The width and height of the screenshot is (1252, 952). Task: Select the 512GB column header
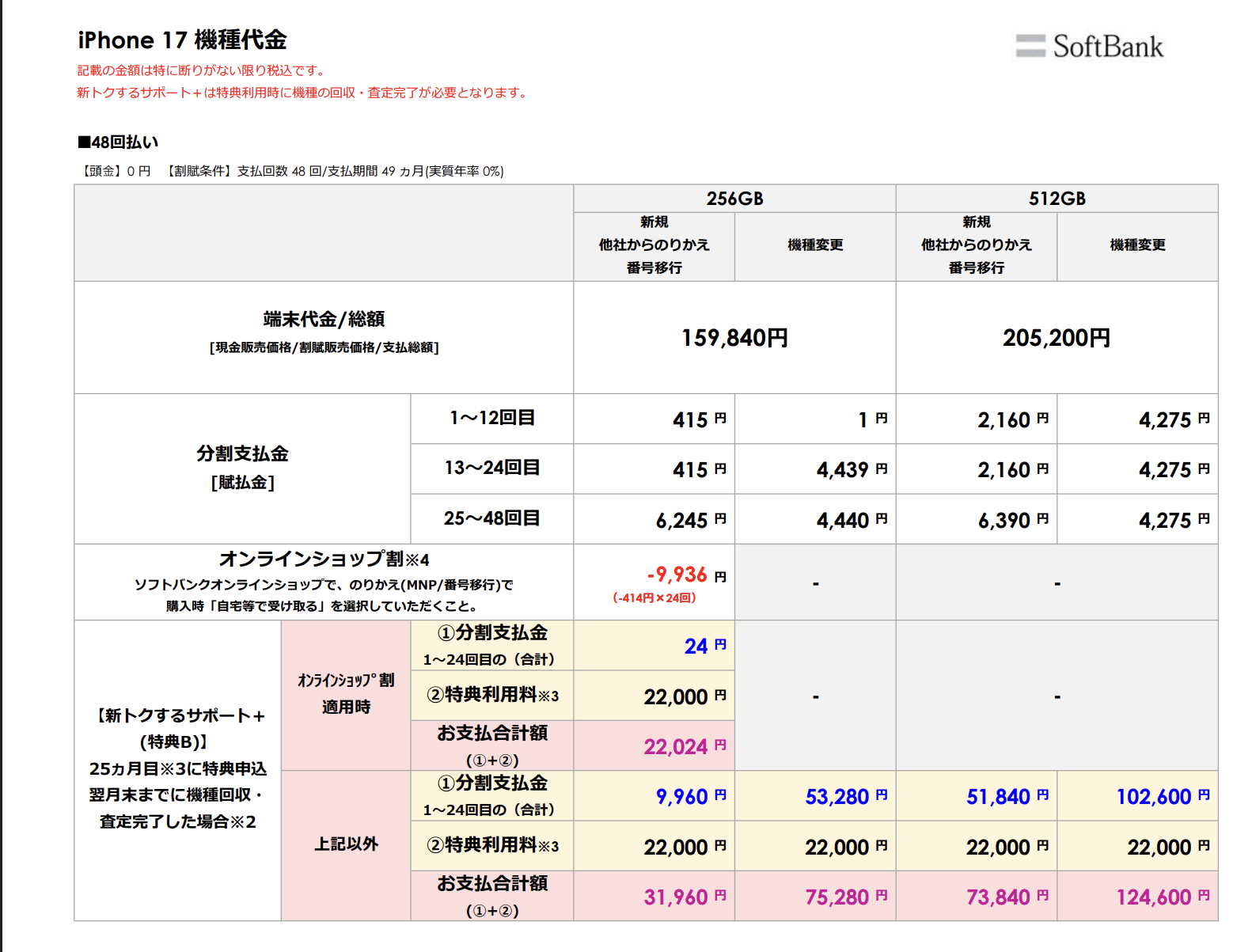tap(1057, 199)
